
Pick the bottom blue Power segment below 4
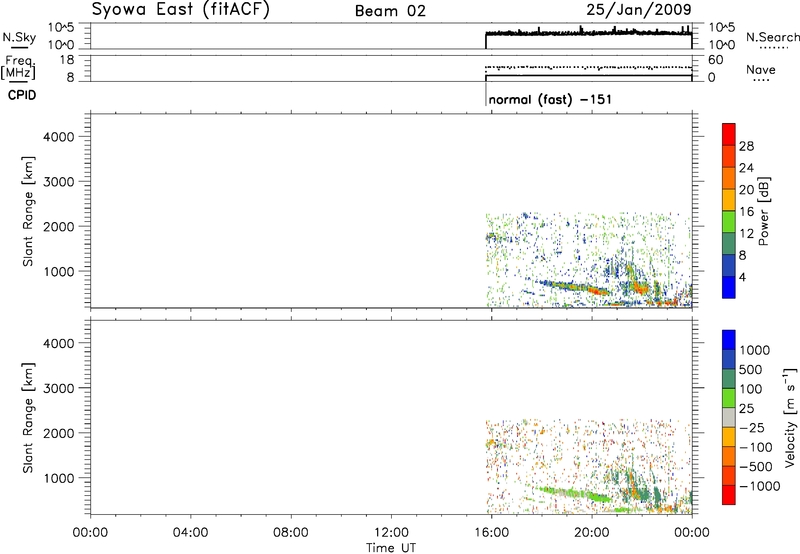(x=729, y=287)
